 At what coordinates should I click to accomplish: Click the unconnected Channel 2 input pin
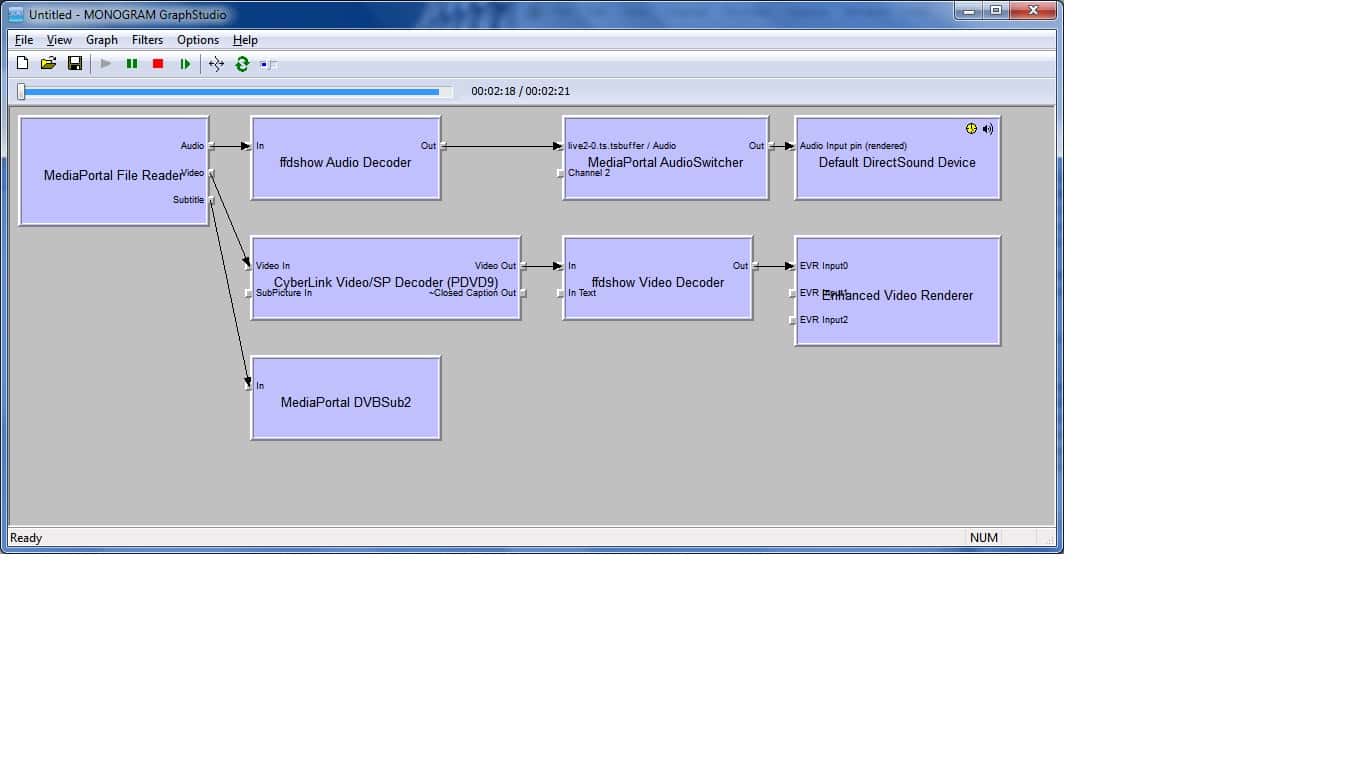pos(560,173)
